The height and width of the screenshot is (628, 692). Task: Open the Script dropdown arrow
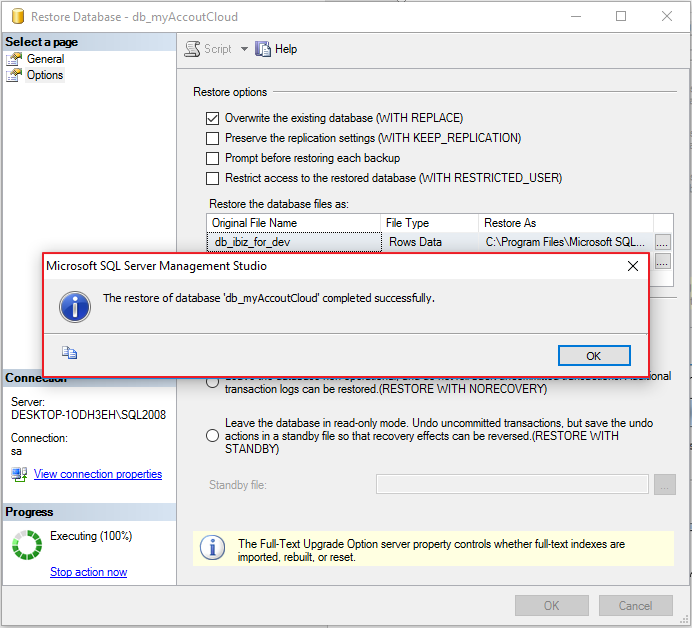coord(244,49)
